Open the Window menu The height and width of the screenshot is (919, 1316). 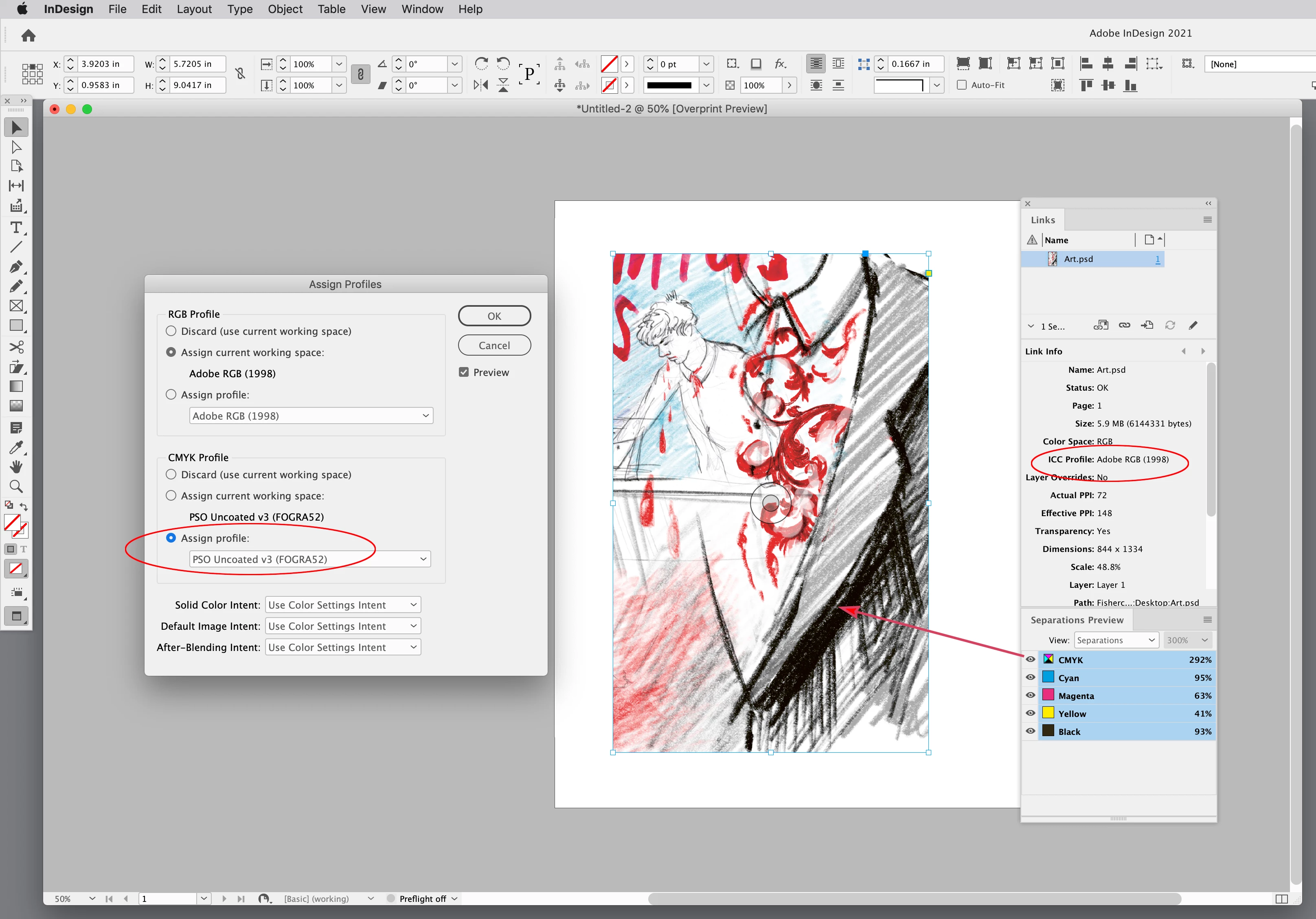tap(422, 9)
